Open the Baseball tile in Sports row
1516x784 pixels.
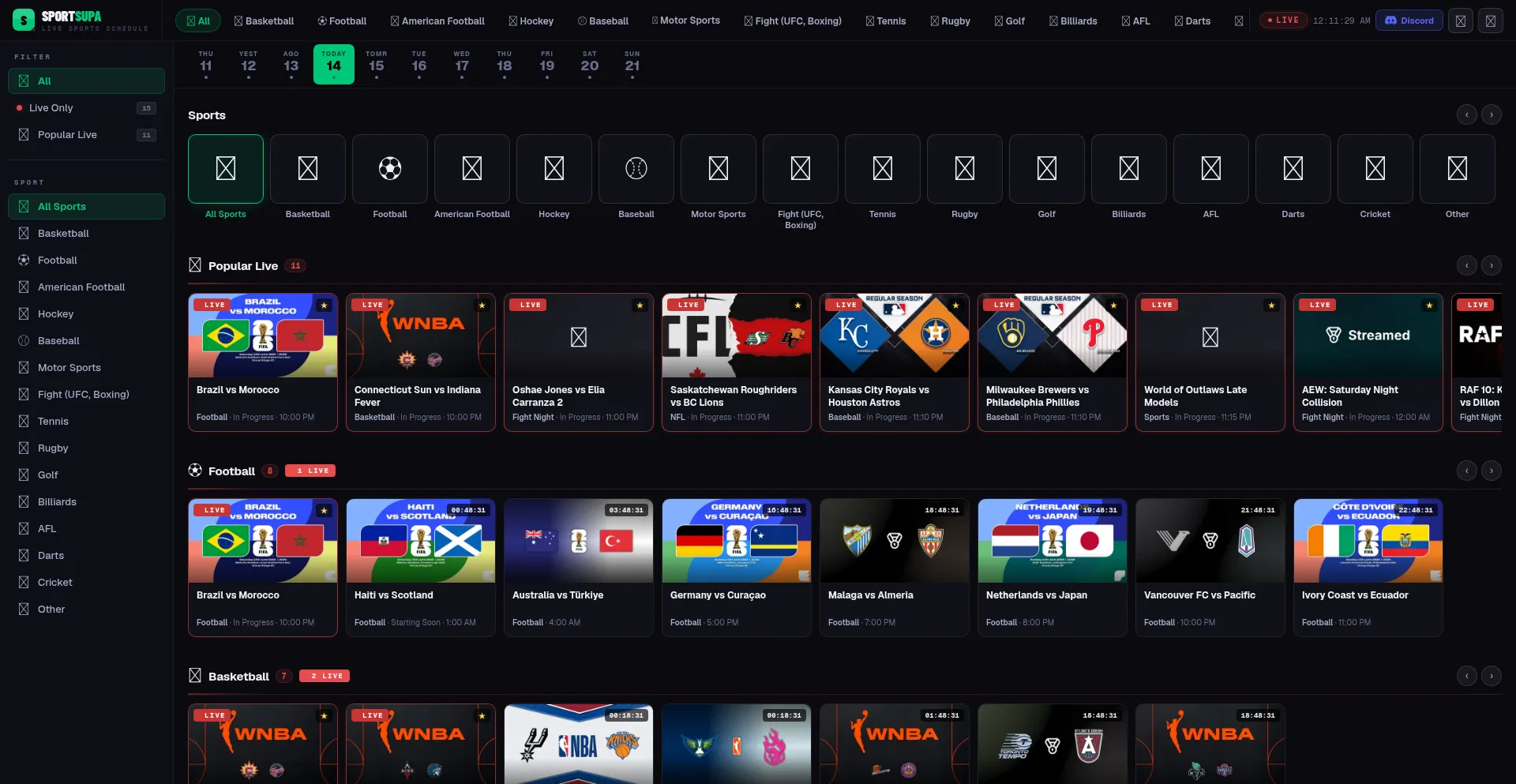636,169
